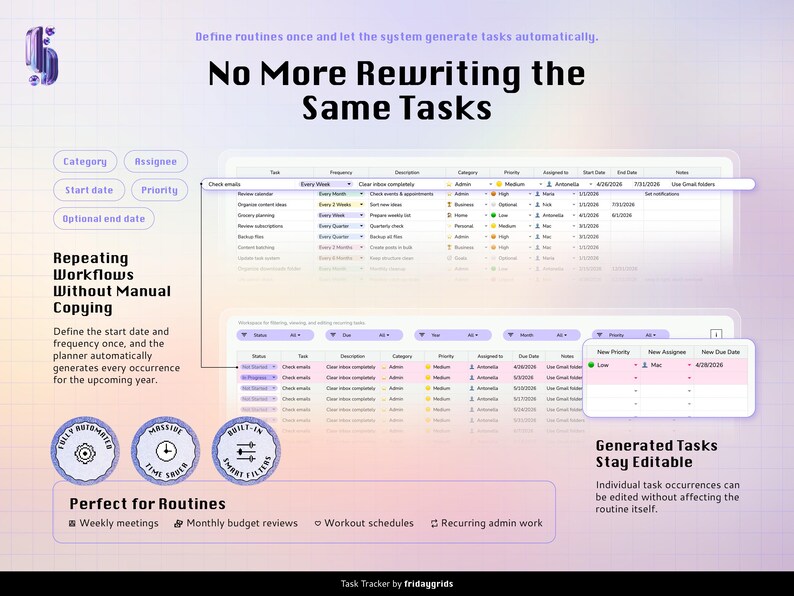Click the icon beside Weekly meetings
This screenshot has width=794, height=596.
tap(72, 524)
